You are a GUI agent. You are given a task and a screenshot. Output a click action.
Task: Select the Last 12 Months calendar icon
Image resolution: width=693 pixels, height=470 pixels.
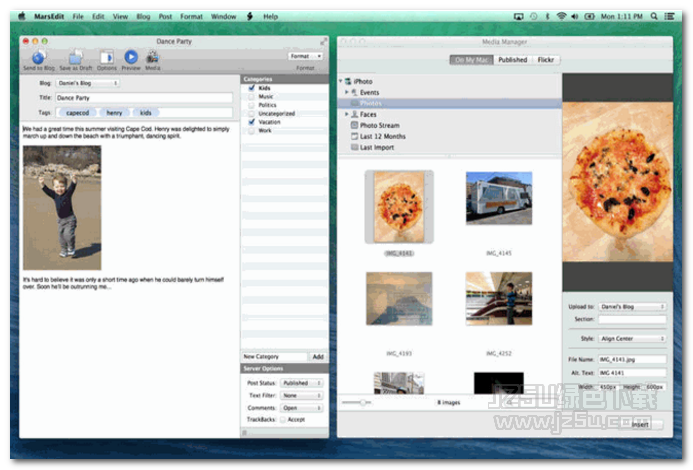pos(354,136)
